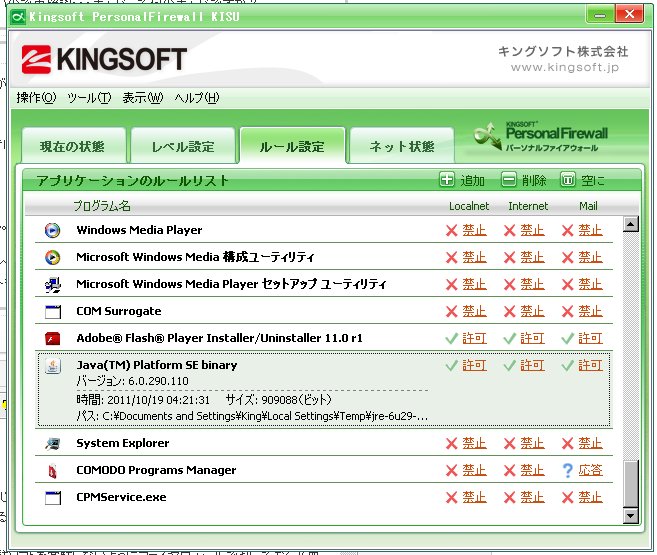The width and height of the screenshot is (657, 555).
Task: Click the rule list scroll down arrow
Action: pos(631,516)
